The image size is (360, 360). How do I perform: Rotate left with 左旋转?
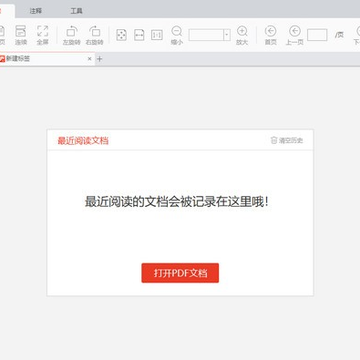(x=72, y=35)
